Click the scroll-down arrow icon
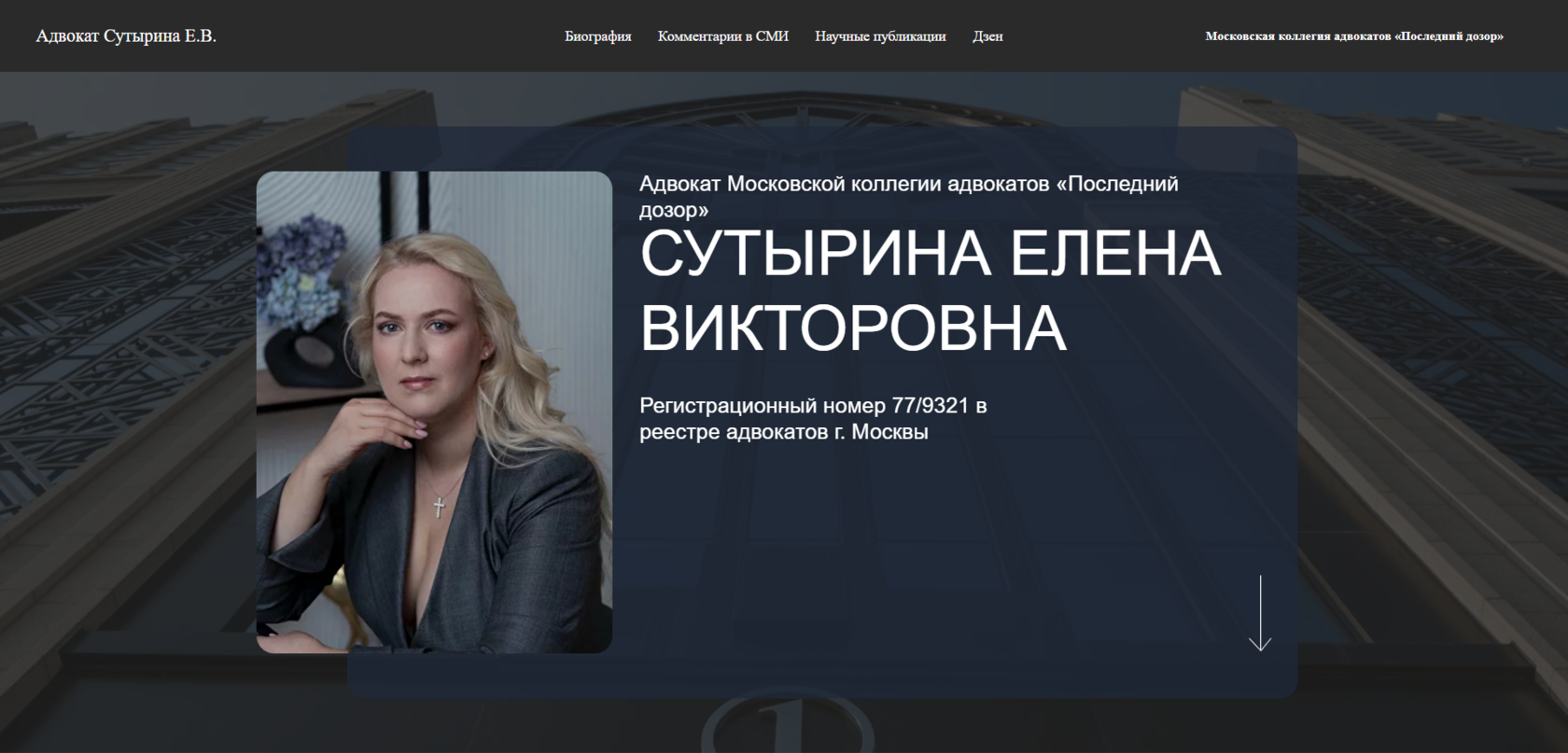This screenshot has width=1568, height=753. [x=1260, y=613]
